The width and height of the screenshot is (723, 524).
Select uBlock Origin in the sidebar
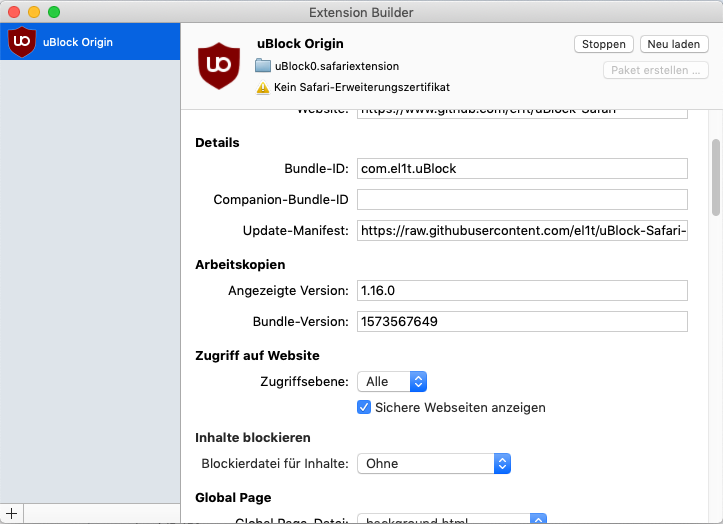coord(90,42)
